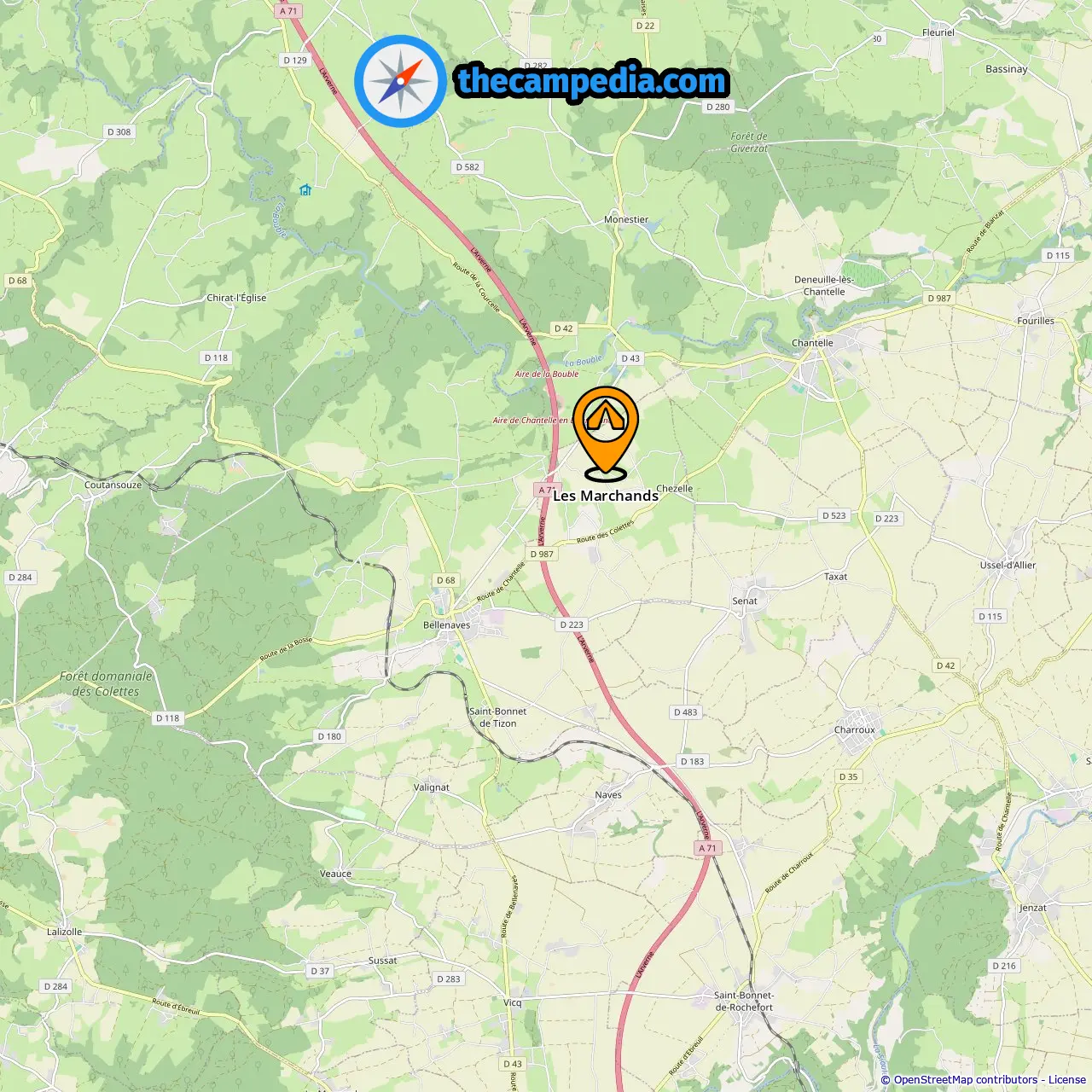
Task: Click the Bellenaves town label
Action: point(446,625)
